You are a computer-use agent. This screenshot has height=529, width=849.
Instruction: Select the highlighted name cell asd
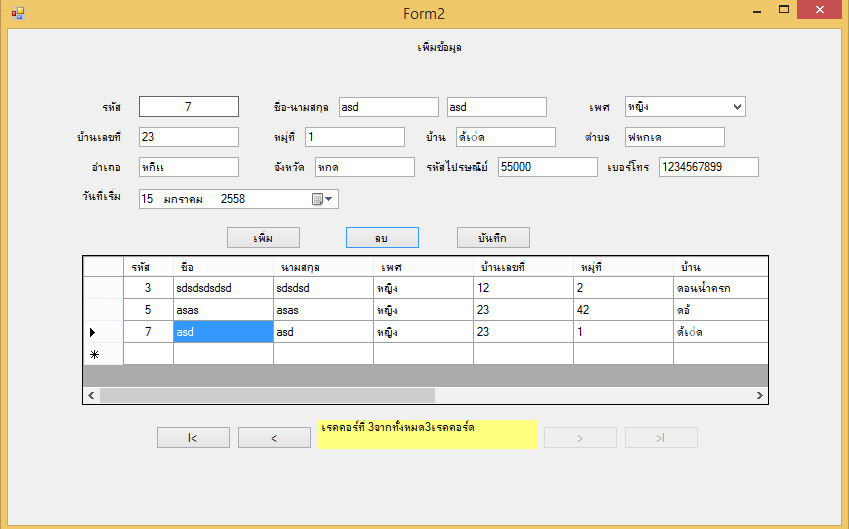223,332
